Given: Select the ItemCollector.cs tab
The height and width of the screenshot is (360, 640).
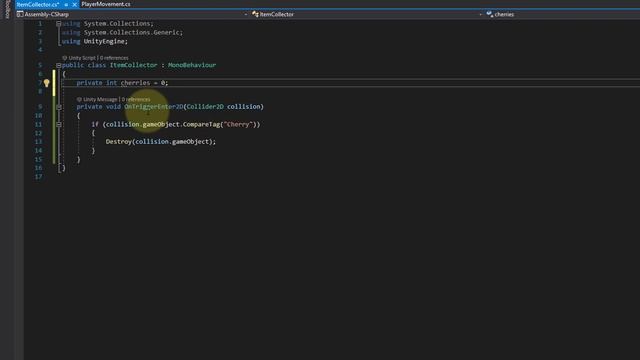Looking at the screenshot, I should point(38,4).
